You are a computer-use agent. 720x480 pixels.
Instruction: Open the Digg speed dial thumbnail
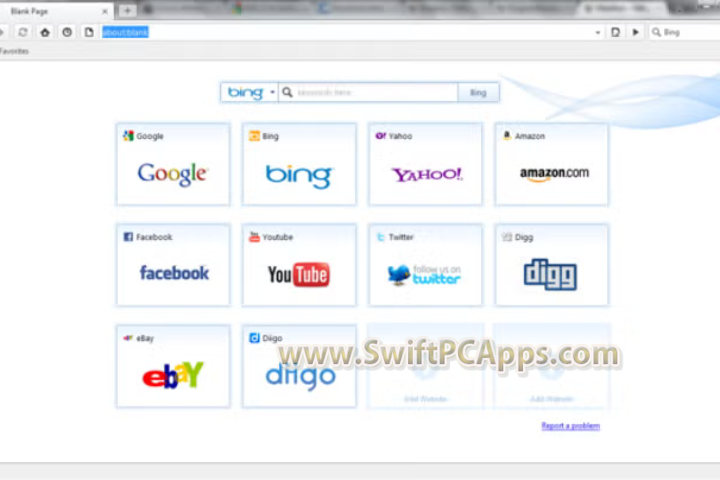551,265
